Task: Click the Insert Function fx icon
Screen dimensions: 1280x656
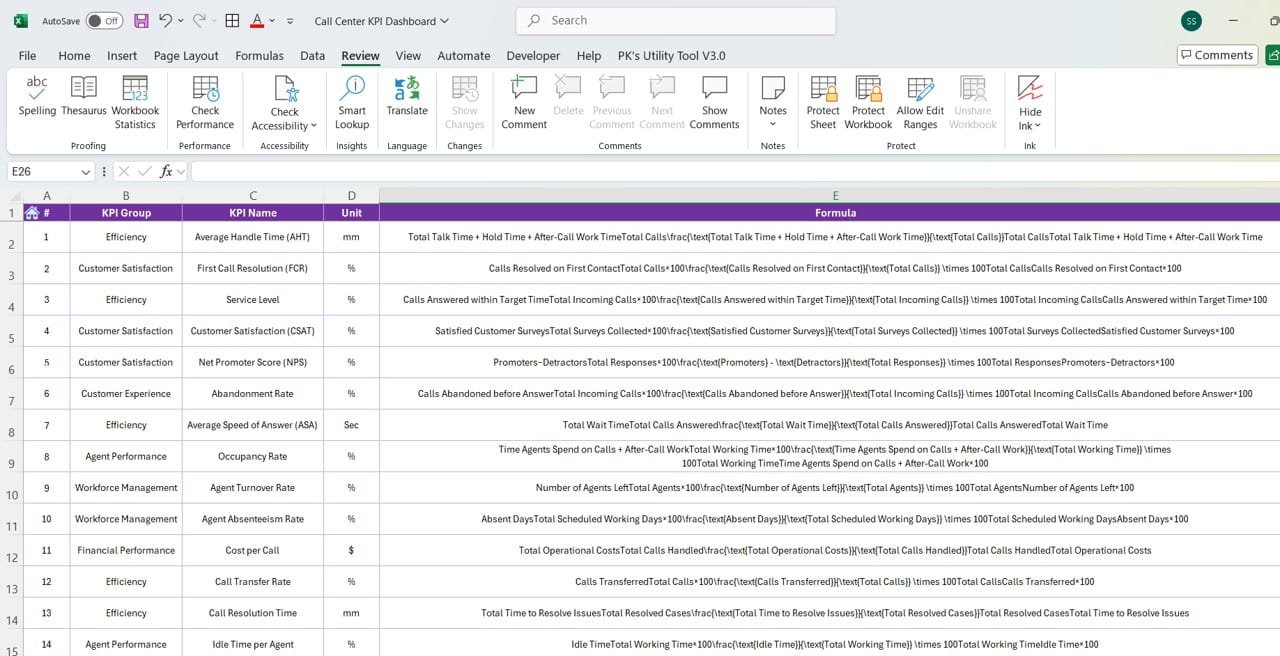Action: [x=167, y=172]
